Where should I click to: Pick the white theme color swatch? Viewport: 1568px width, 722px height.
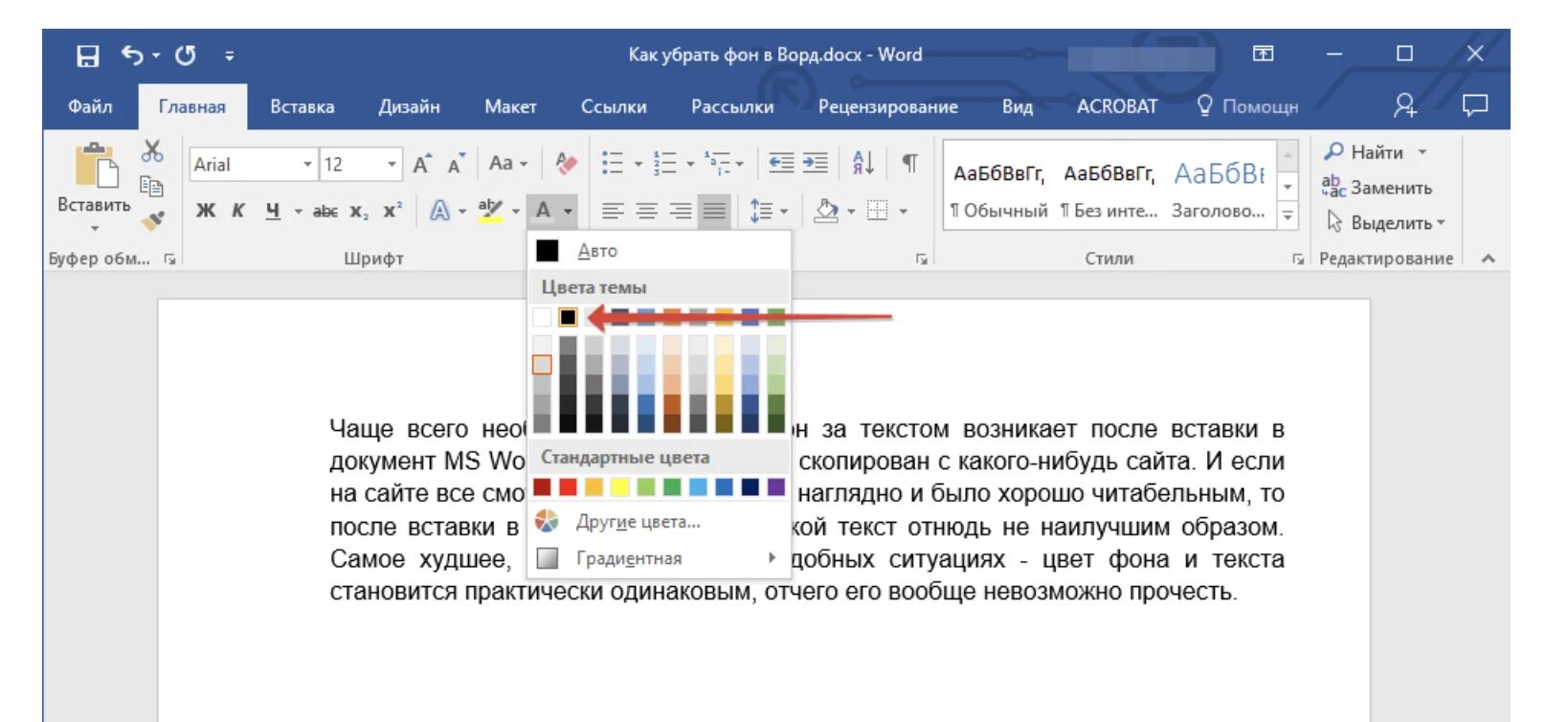click(542, 317)
